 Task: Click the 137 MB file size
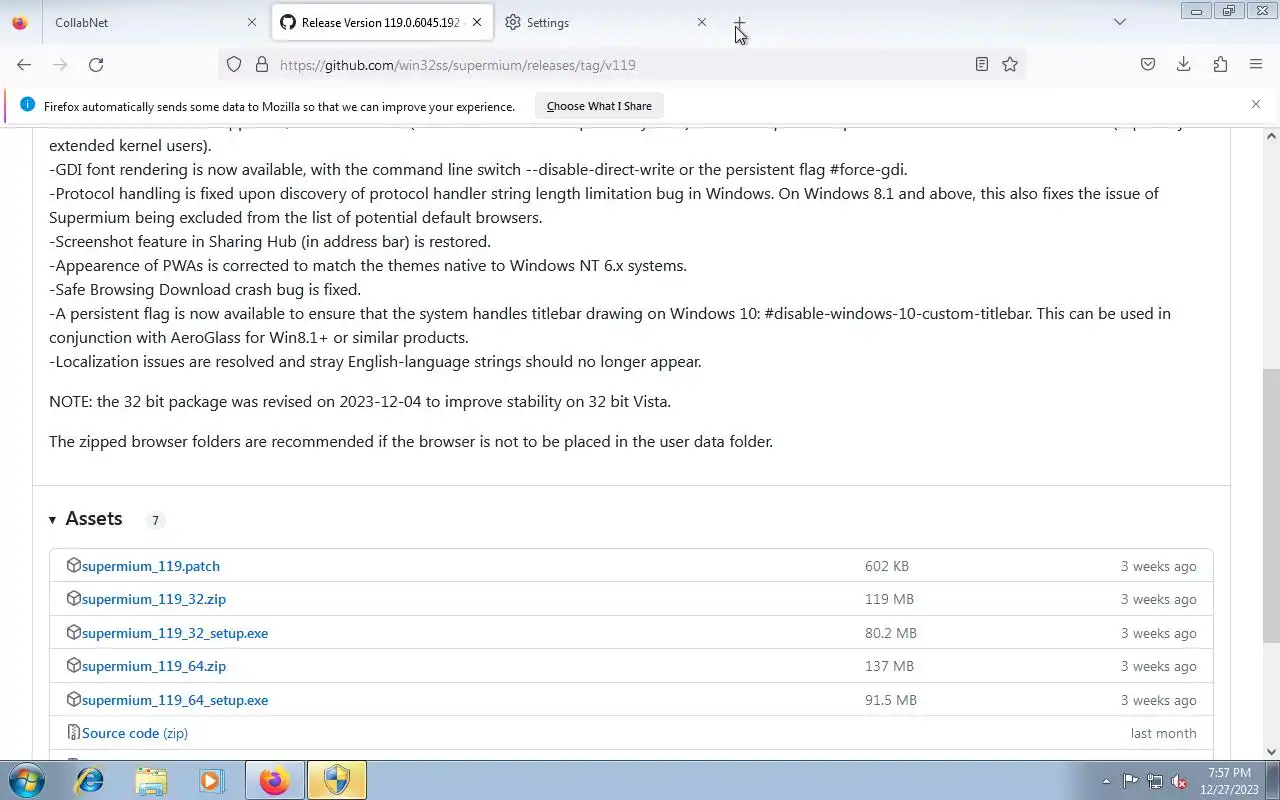coord(889,666)
